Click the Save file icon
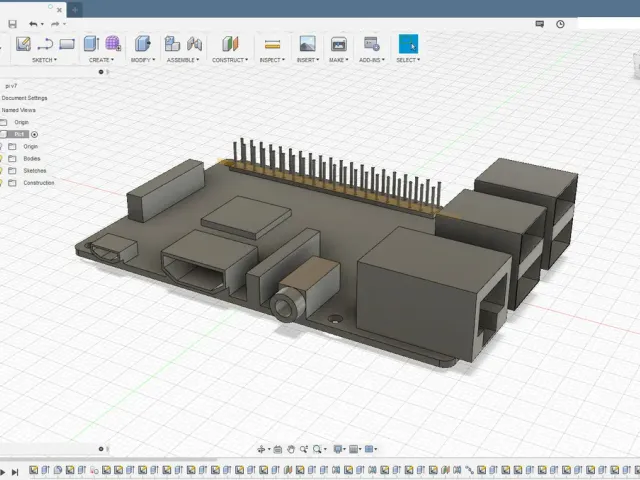Screen dimensions: 640x480 pos(13,24)
